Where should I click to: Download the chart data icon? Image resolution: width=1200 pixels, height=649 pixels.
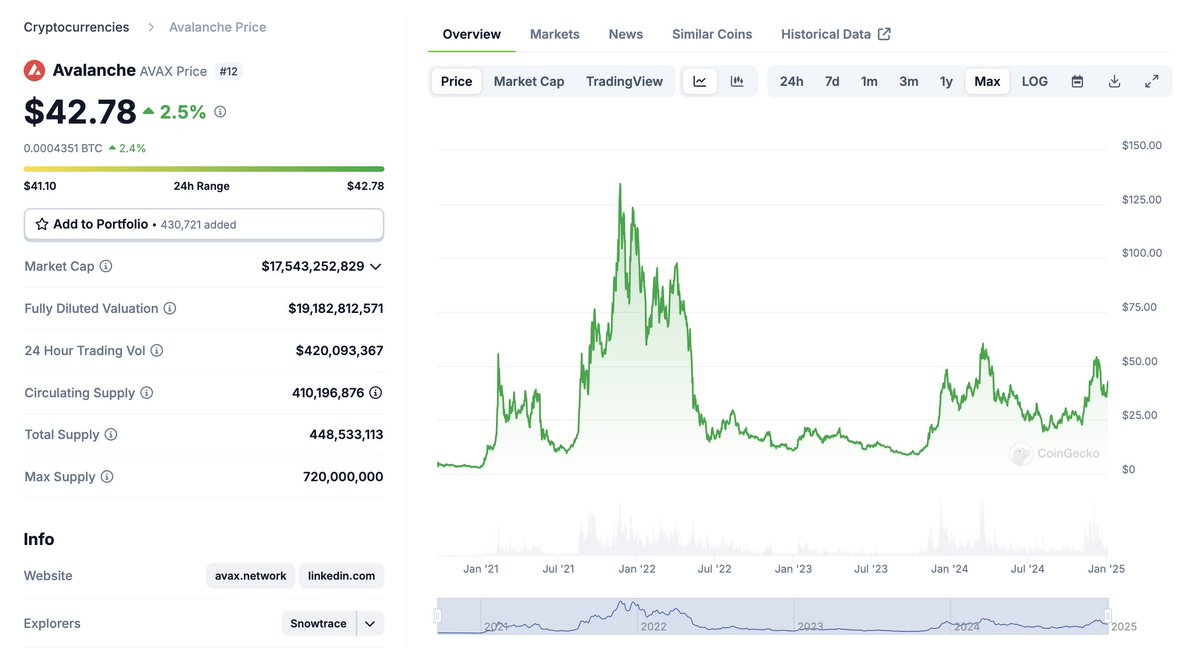pyautogui.click(x=1114, y=81)
